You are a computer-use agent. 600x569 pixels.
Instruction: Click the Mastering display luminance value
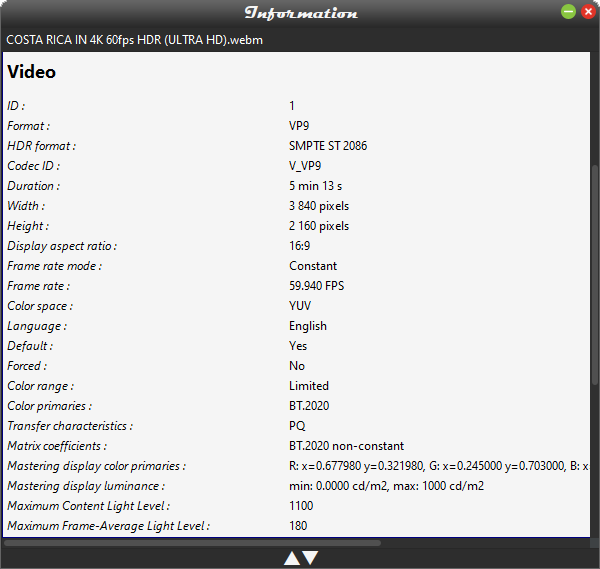386,486
